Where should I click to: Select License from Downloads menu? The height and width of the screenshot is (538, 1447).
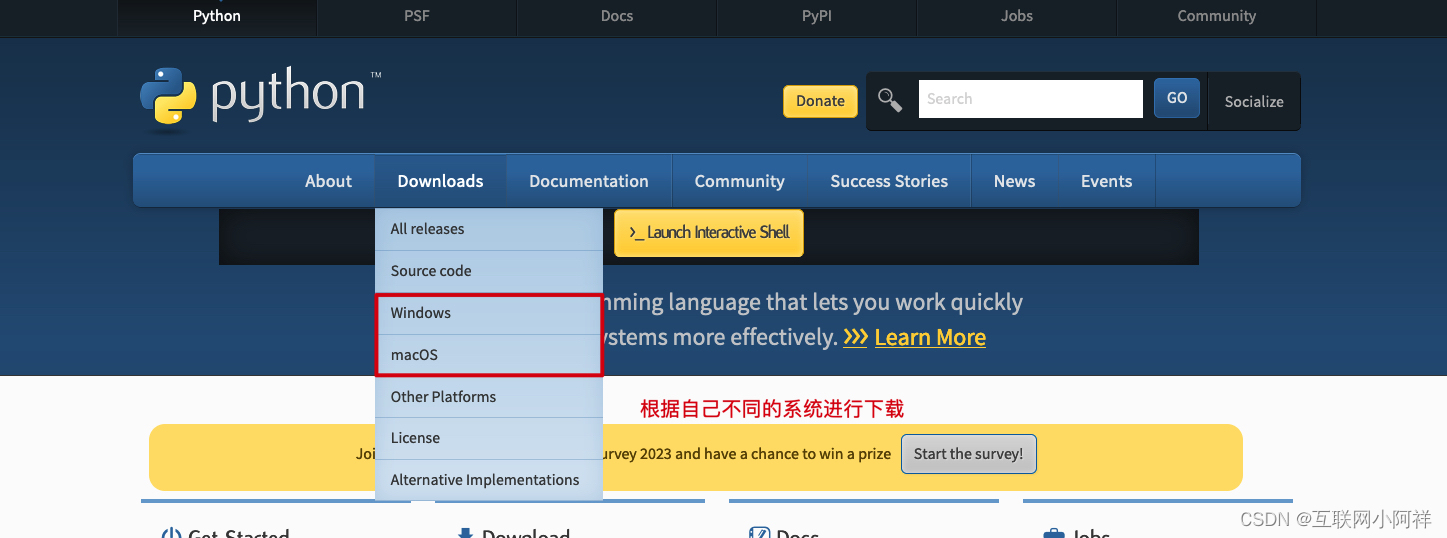point(489,438)
